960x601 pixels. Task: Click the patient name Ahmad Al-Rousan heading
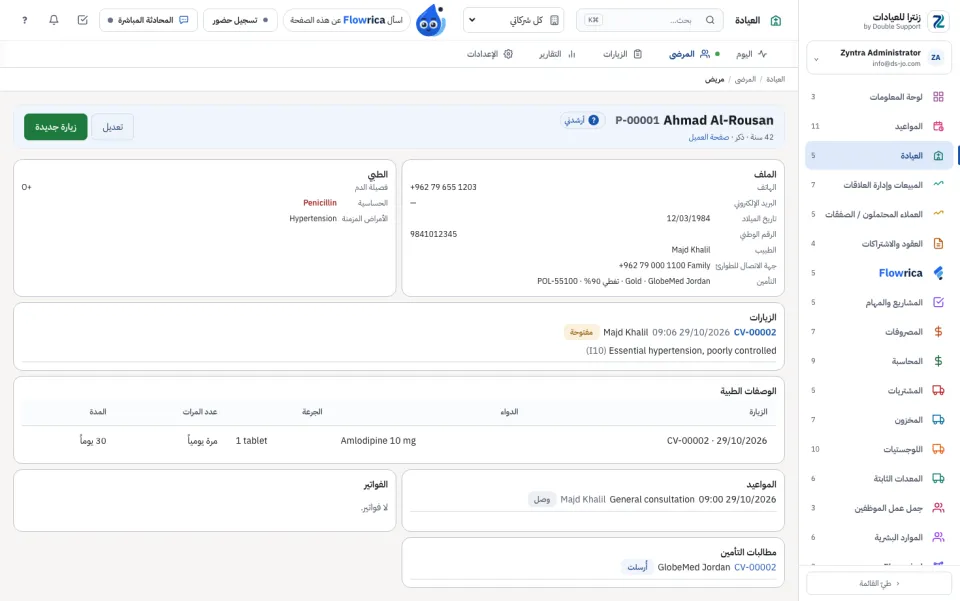(x=718, y=120)
